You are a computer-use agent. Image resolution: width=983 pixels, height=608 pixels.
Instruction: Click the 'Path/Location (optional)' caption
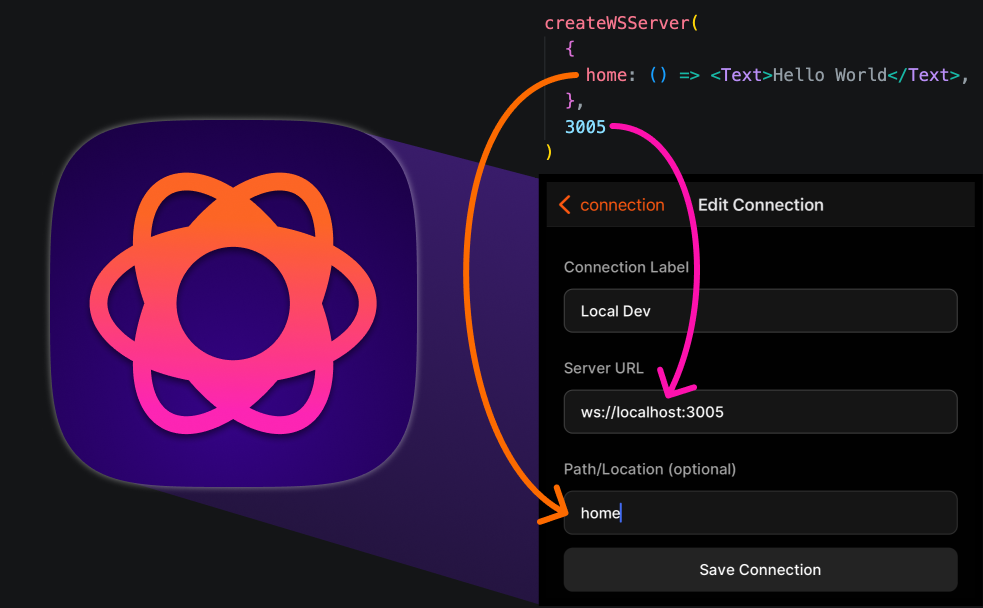click(649, 469)
